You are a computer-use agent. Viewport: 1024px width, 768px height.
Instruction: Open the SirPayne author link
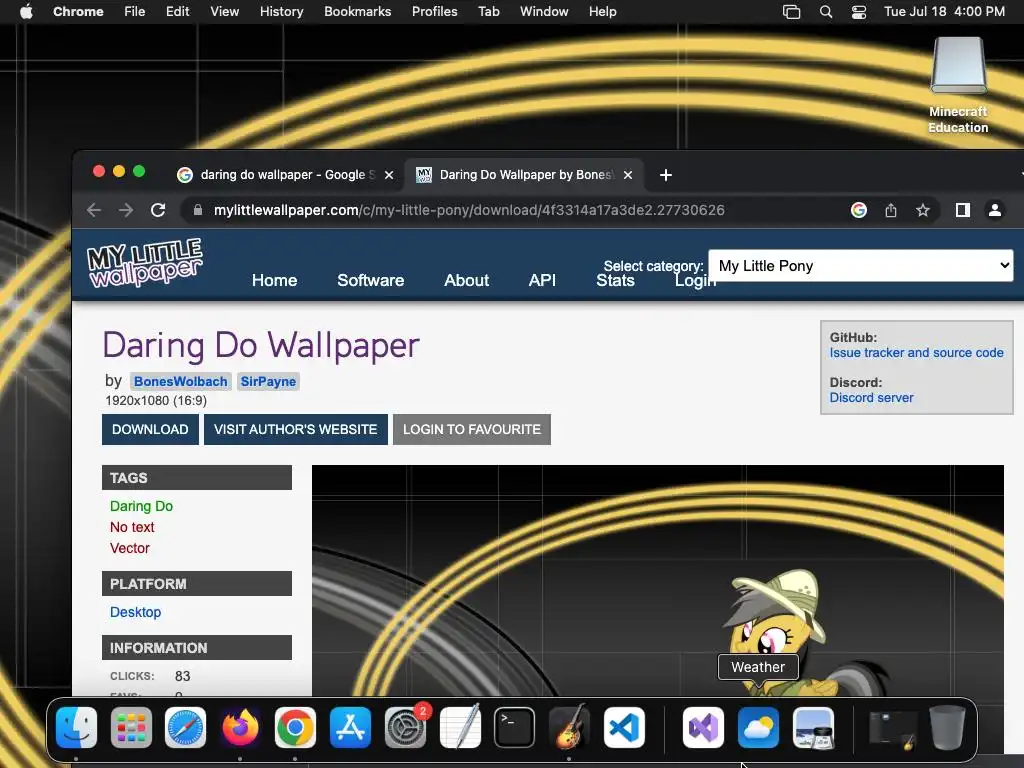tap(268, 381)
